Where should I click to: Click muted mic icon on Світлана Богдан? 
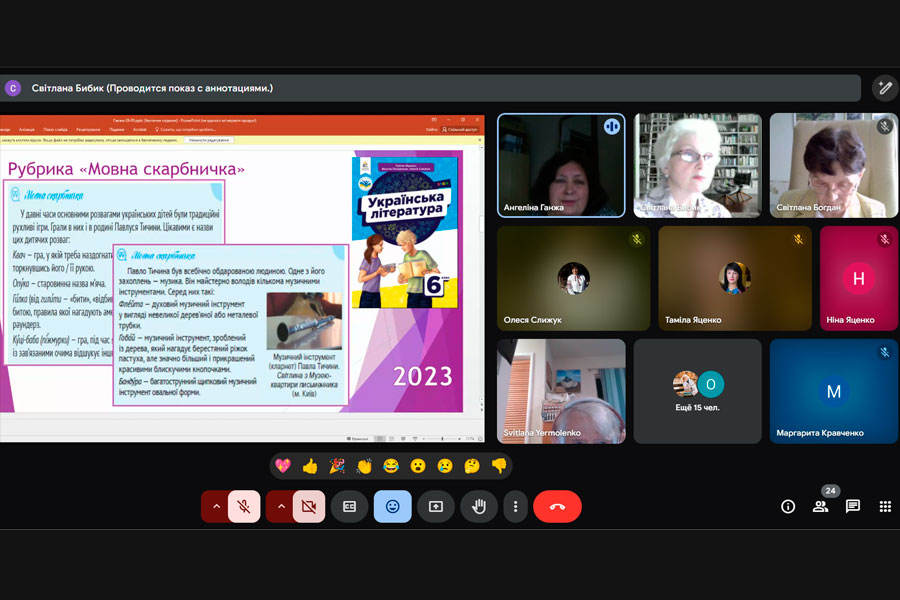click(x=885, y=126)
